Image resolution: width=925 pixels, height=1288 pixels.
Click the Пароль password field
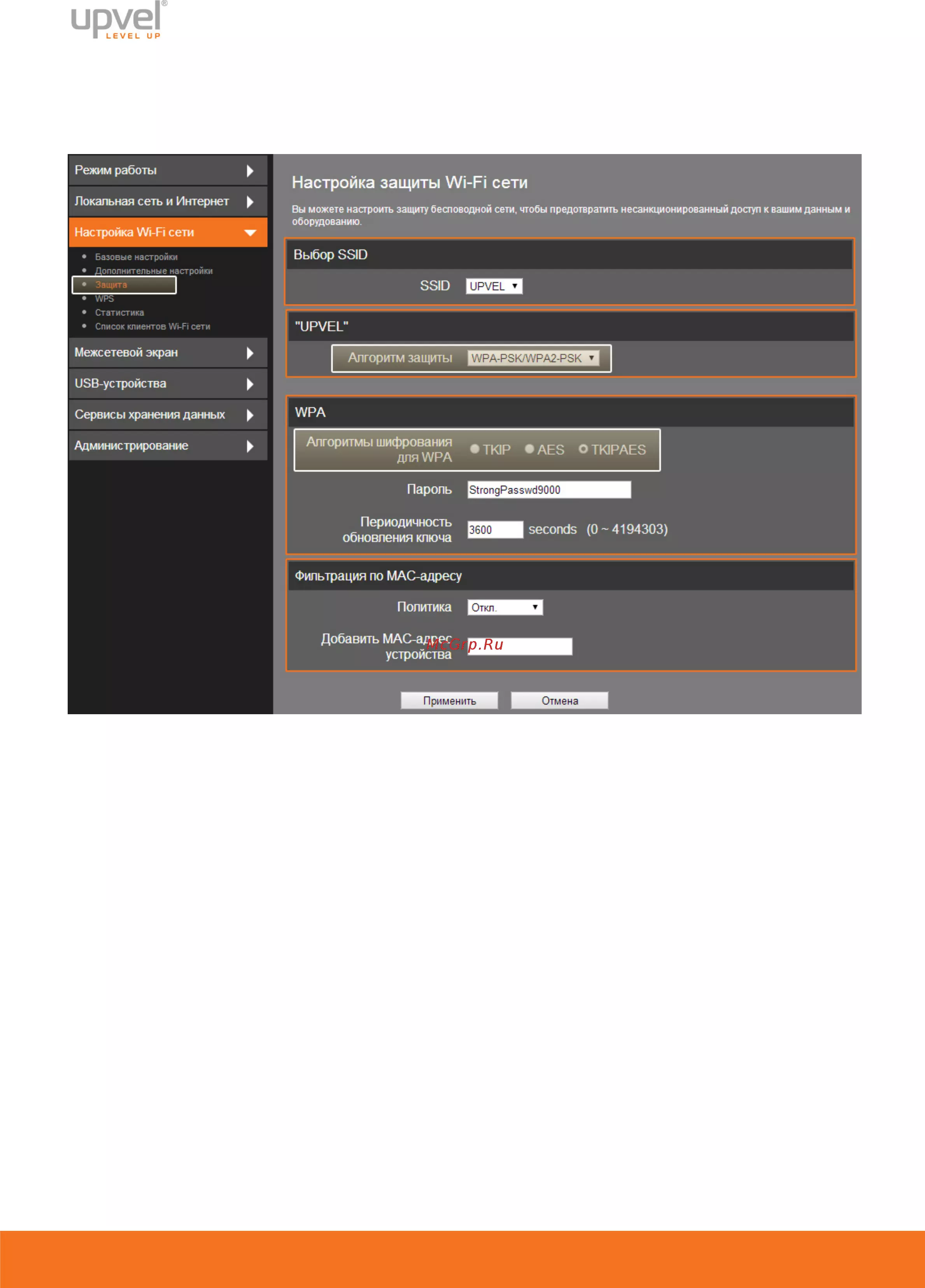[x=548, y=489]
